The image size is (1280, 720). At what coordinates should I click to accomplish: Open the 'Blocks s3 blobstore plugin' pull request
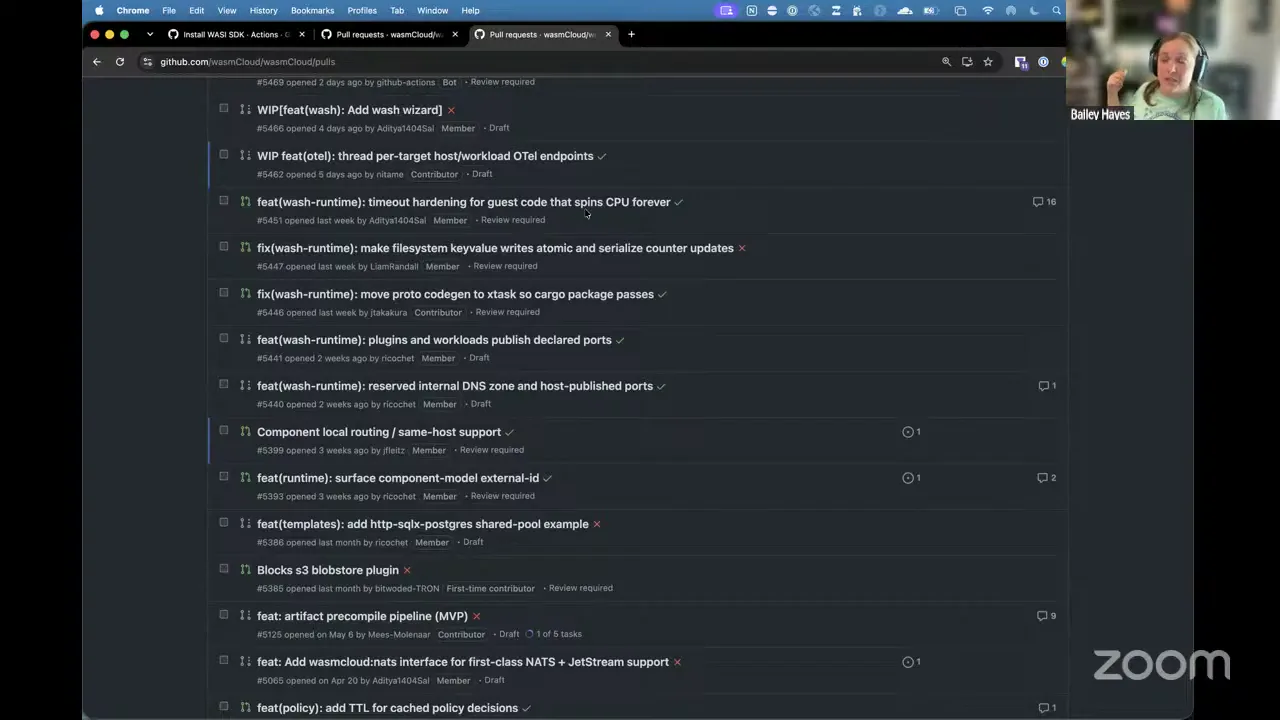coord(328,570)
